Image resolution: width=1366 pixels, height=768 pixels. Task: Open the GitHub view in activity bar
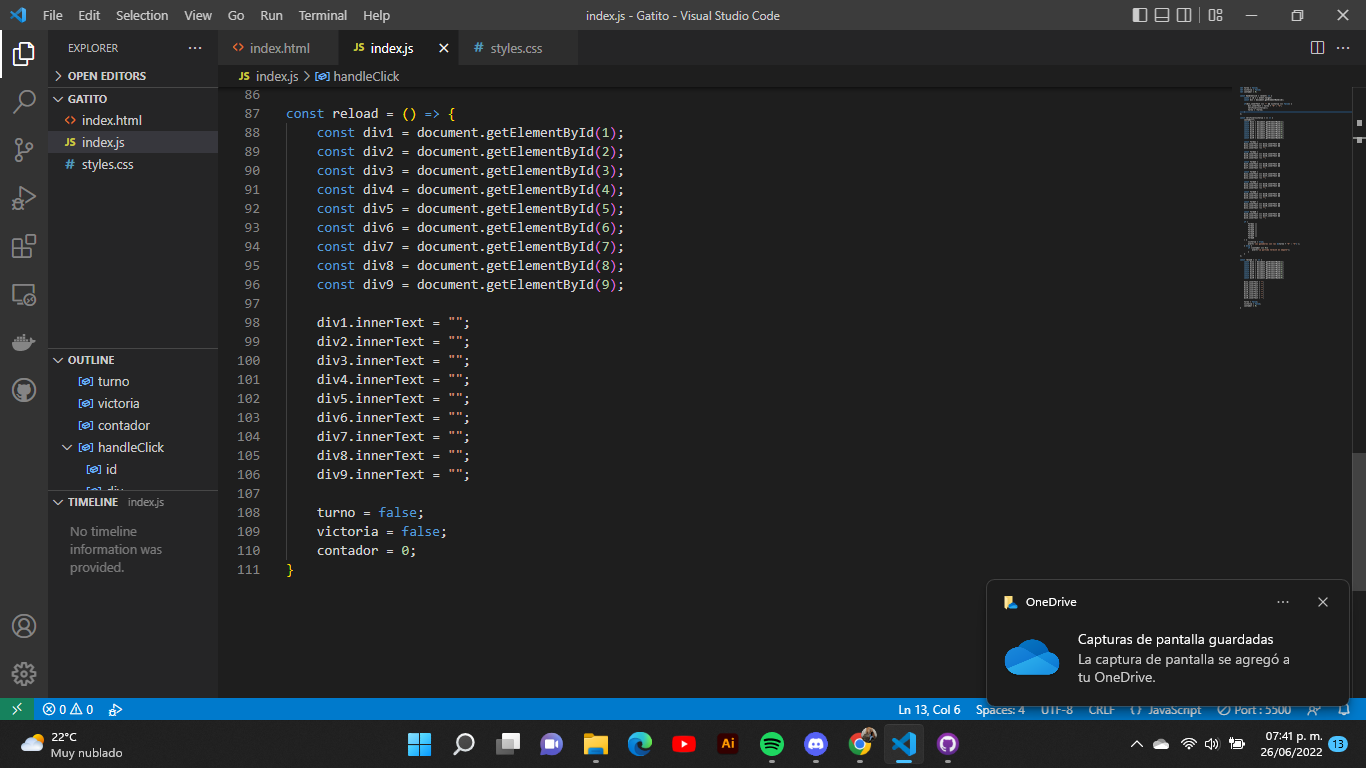24,390
